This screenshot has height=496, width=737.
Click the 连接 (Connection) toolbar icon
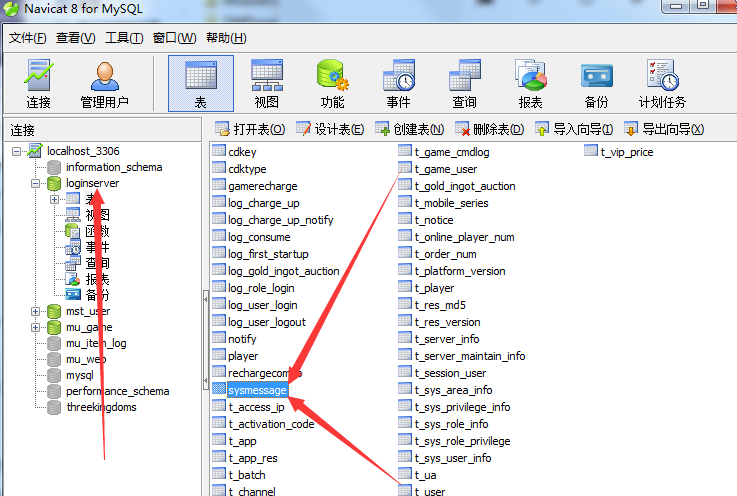click(39, 84)
